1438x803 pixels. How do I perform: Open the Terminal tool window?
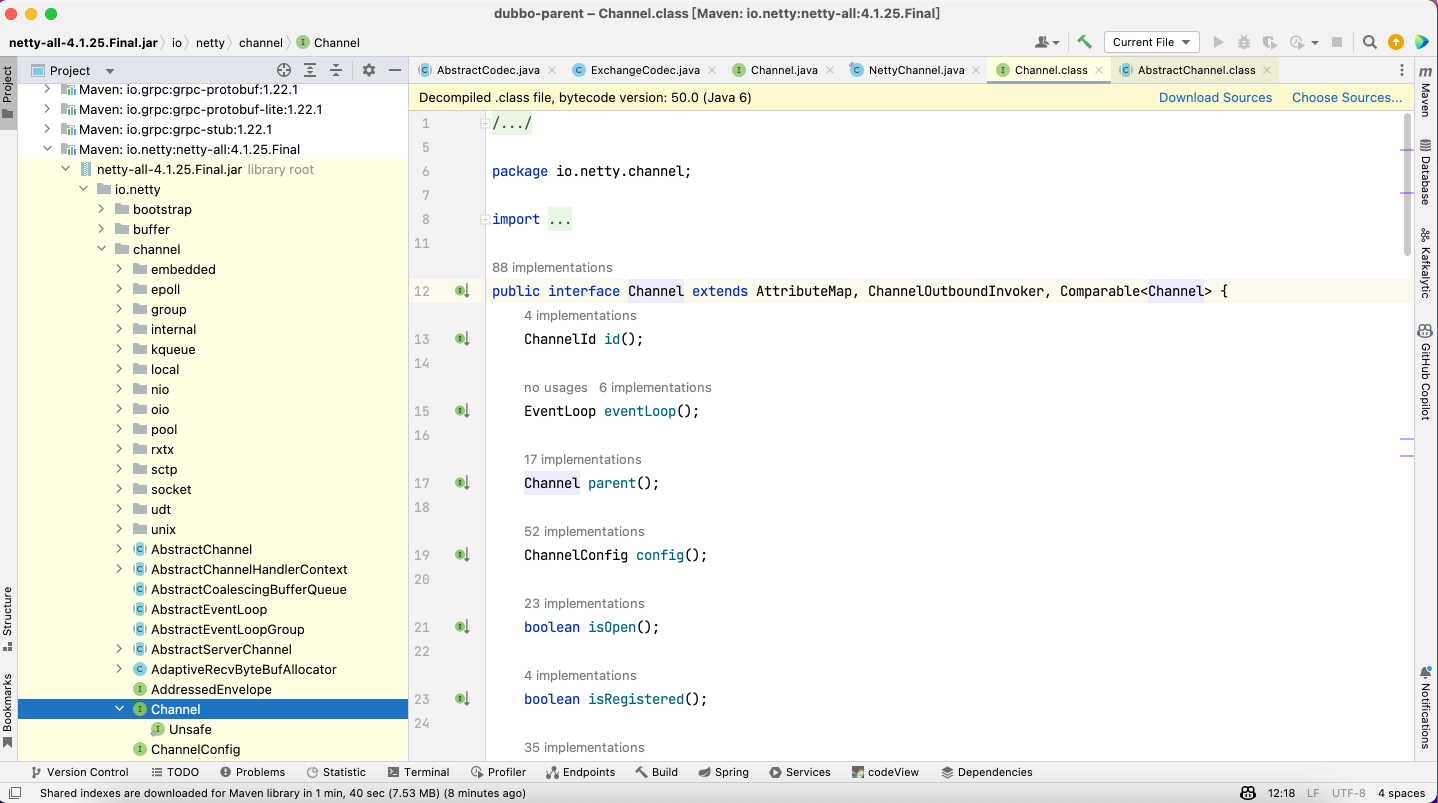[x=418, y=772]
